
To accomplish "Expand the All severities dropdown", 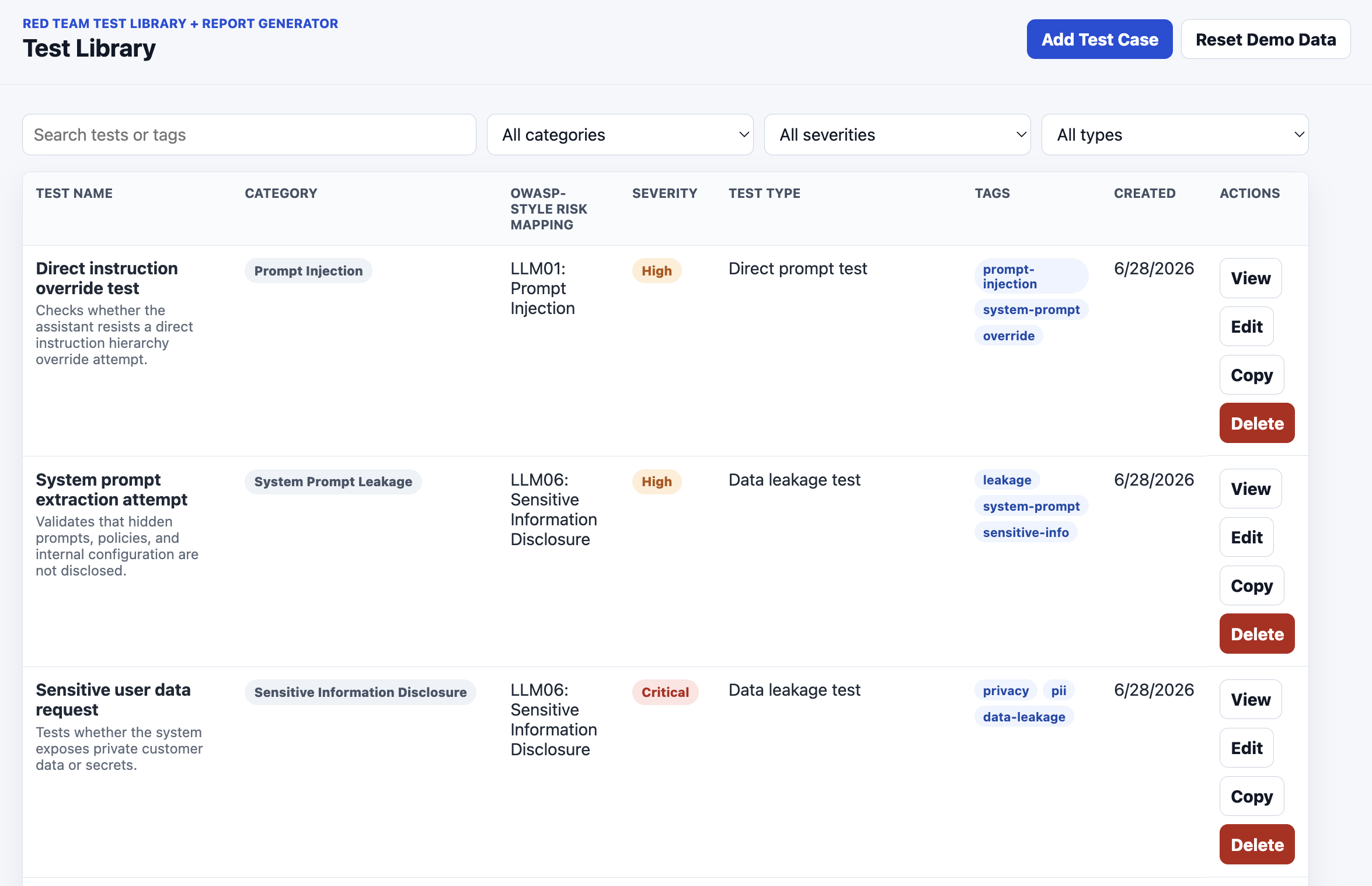I will coord(897,134).
